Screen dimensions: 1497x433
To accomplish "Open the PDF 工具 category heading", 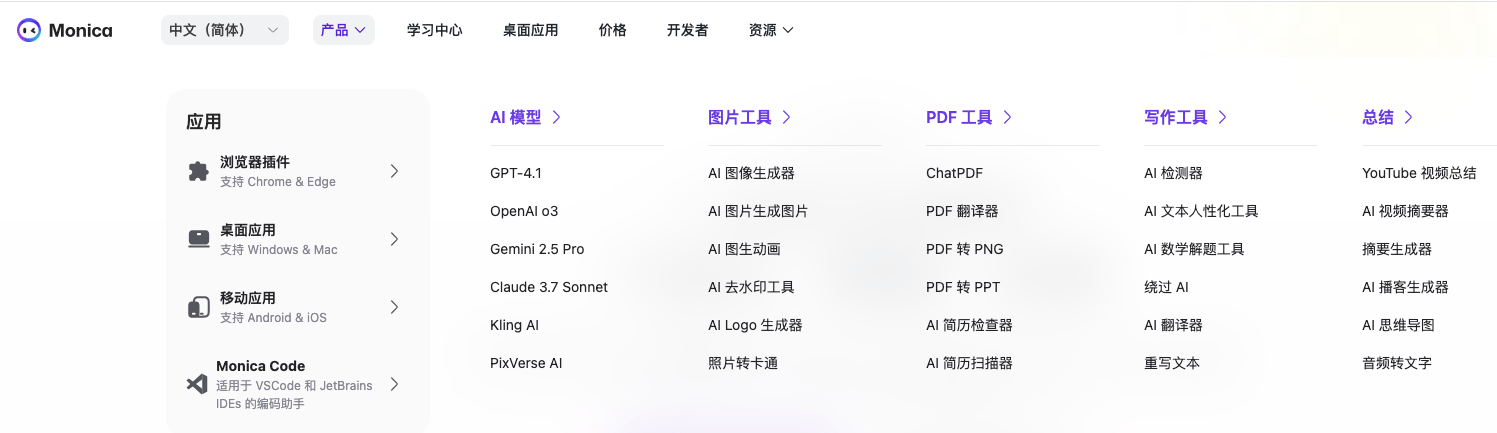I will point(969,117).
